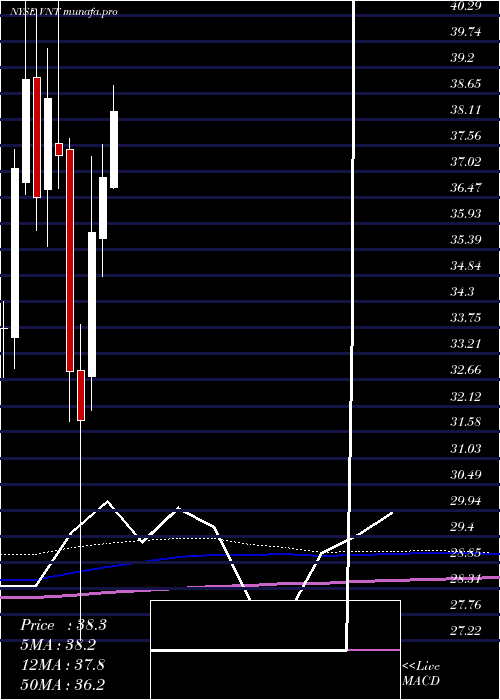Click the 27.22 price axis label

tap(466, 630)
